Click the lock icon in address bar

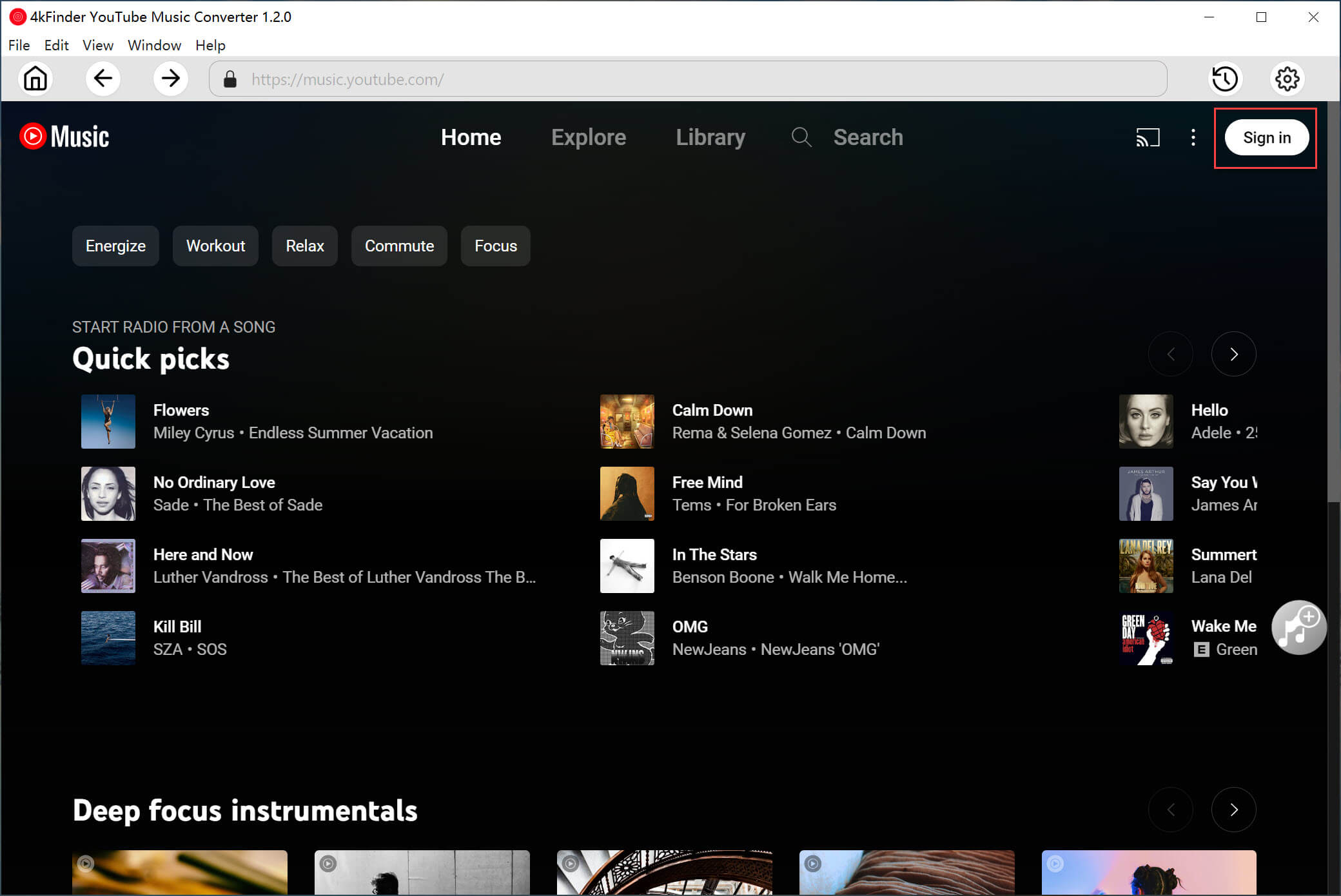click(229, 79)
